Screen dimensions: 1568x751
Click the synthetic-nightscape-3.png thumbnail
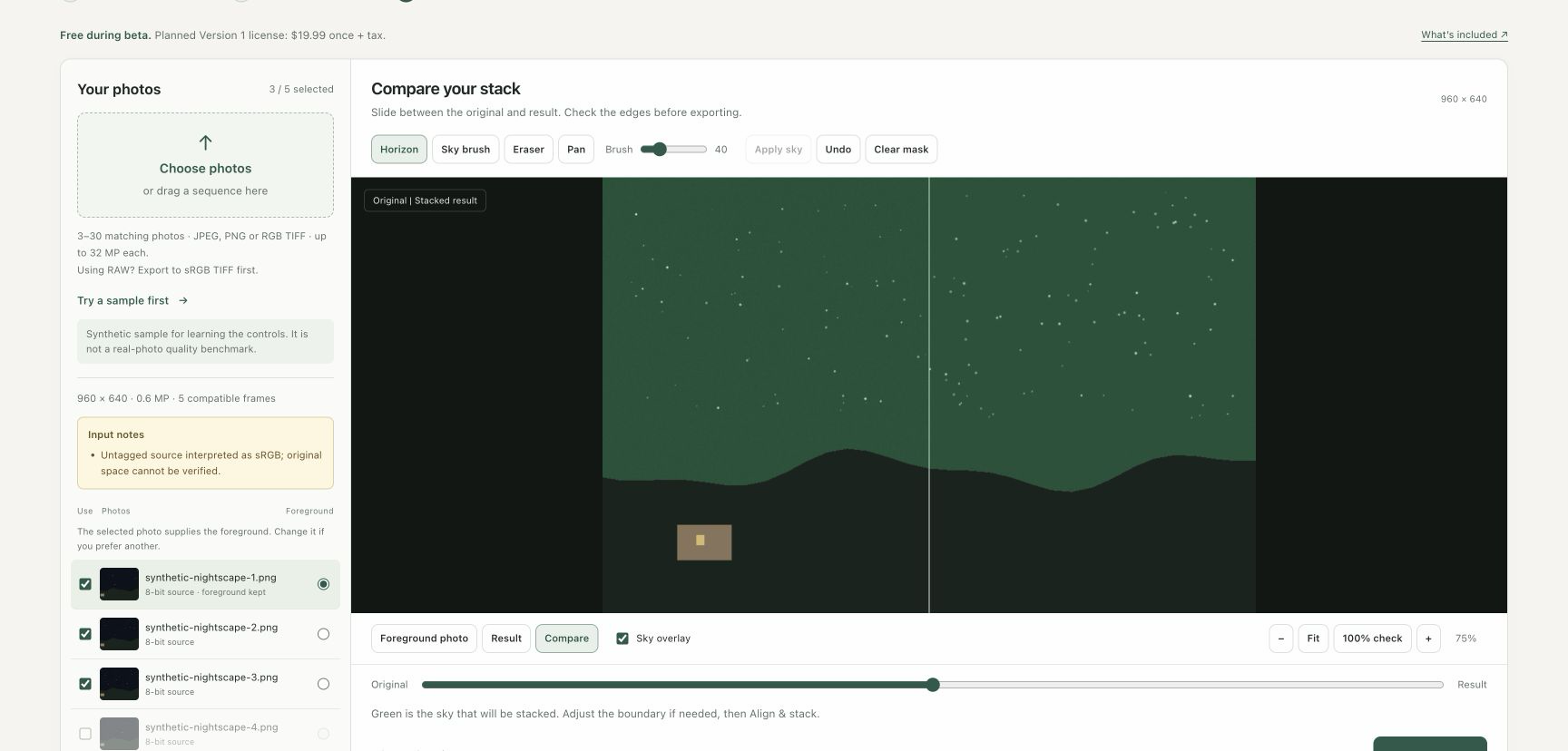point(119,684)
